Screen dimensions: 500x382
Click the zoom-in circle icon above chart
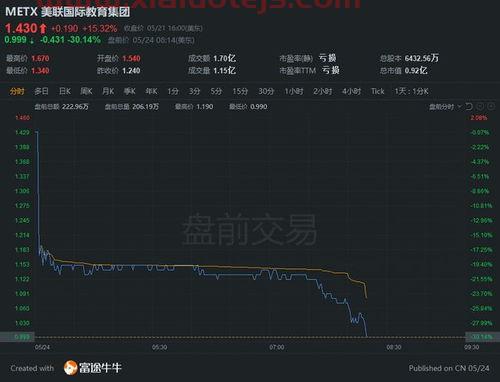click(x=491, y=106)
